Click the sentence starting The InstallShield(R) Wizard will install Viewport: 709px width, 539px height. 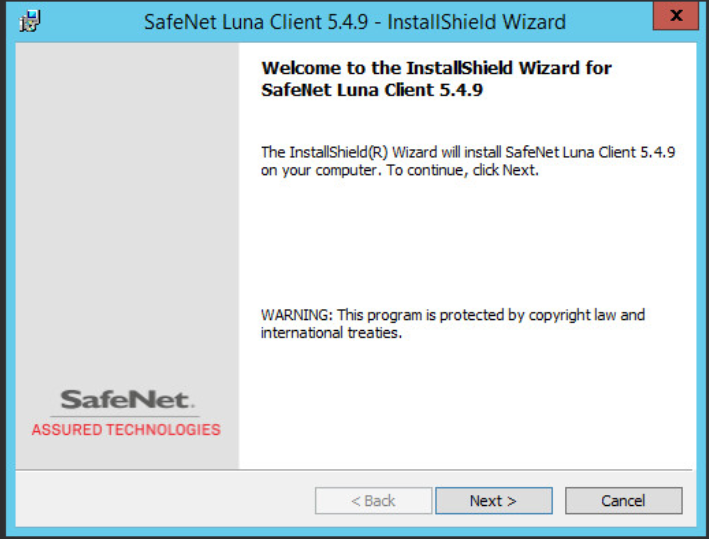pyautogui.click(x=468, y=152)
